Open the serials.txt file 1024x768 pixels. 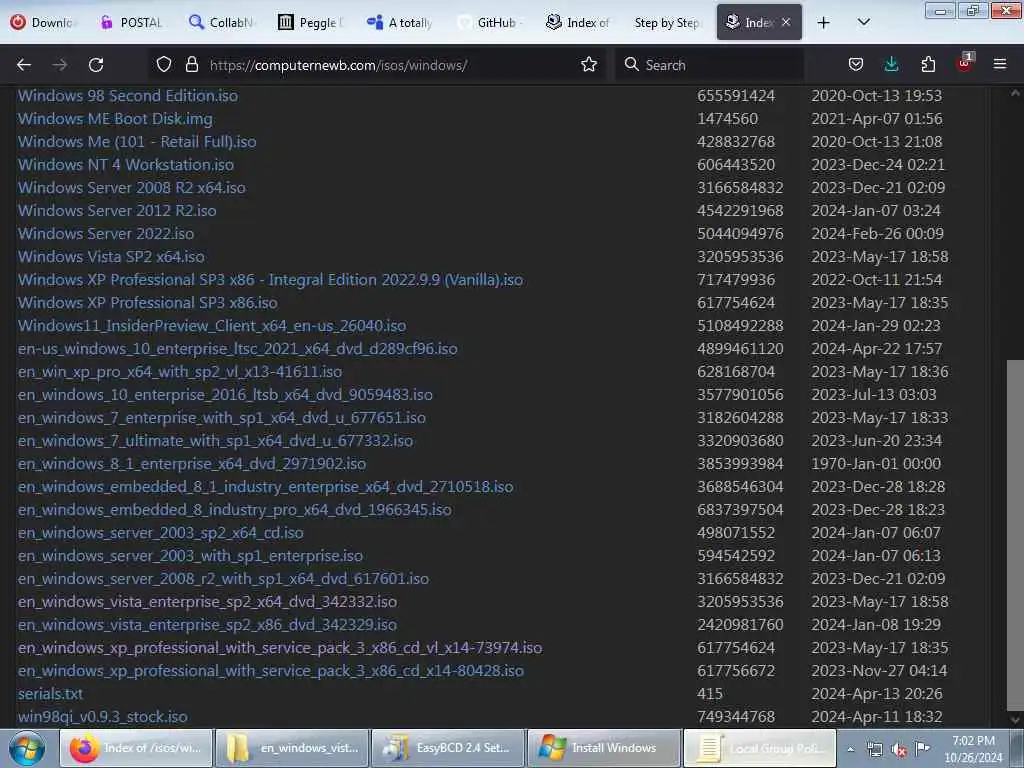coord(50,694)
